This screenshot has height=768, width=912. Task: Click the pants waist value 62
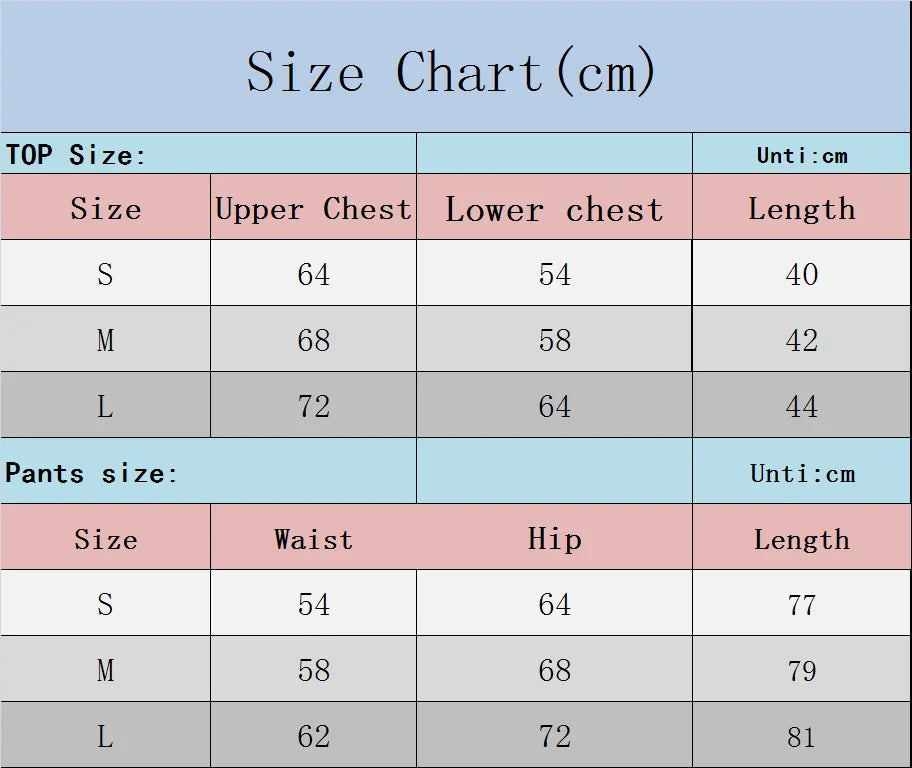(313, 736)
